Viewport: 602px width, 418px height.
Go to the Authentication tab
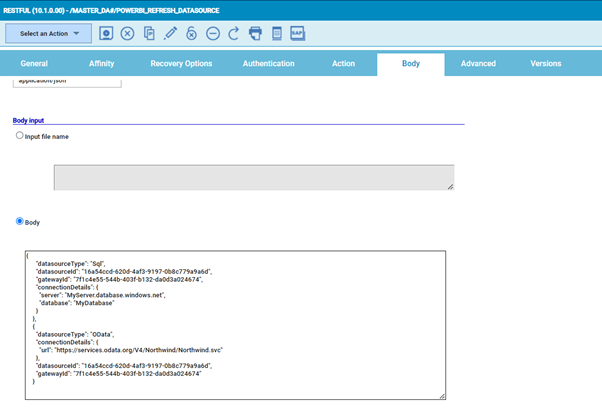click(268, 64)
